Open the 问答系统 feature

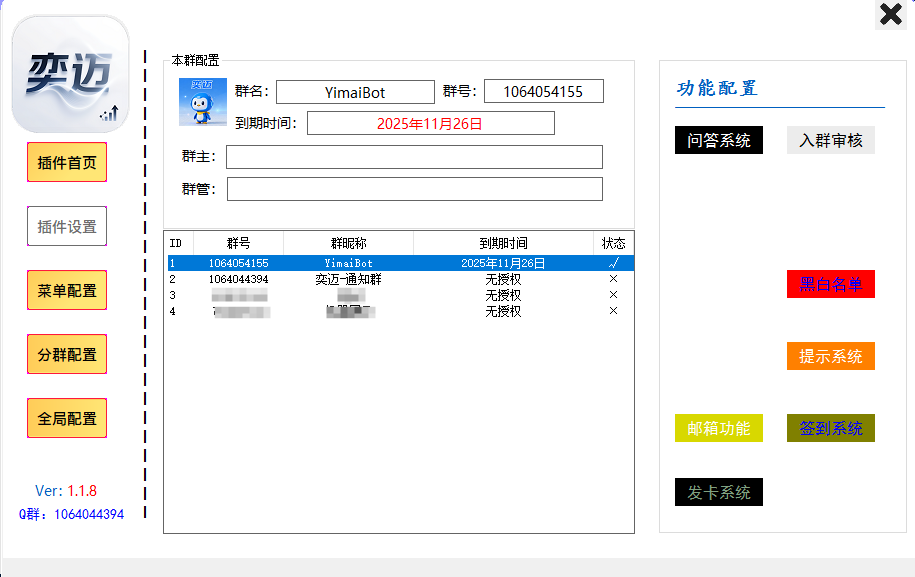click(x=719, y=141)
